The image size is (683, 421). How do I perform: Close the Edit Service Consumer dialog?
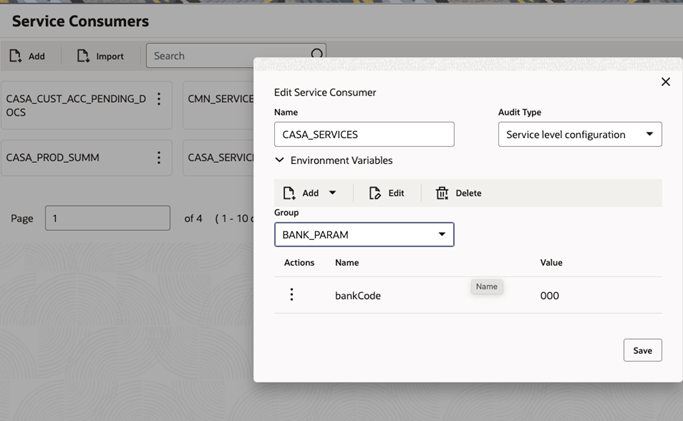click(x=666, y=82)
